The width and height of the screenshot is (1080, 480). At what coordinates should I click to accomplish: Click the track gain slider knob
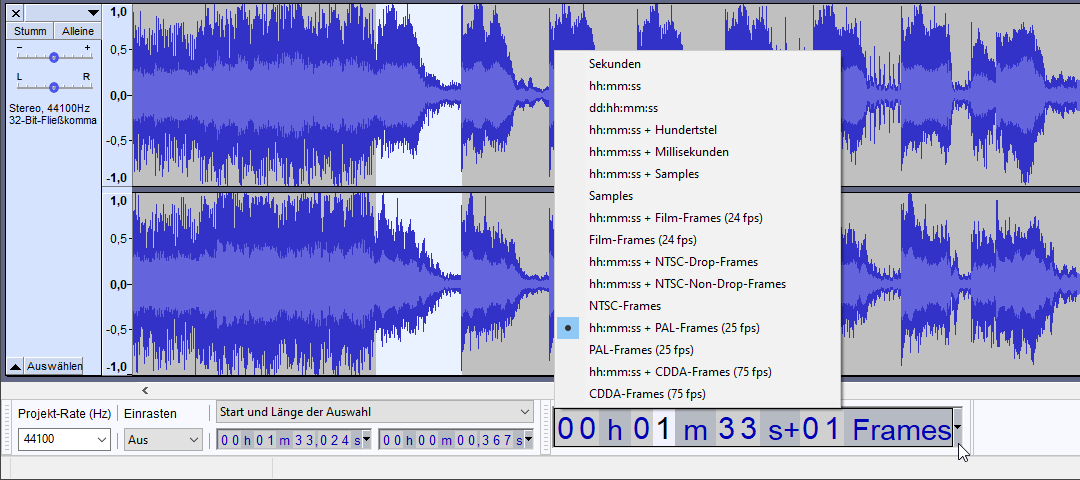[x=53, y=57]
